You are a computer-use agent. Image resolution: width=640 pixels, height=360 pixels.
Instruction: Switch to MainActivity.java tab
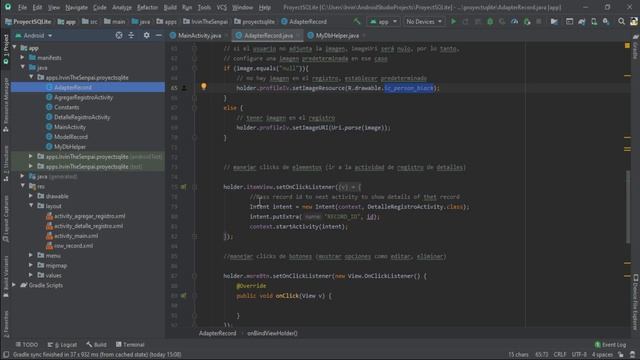click(199, 36)
